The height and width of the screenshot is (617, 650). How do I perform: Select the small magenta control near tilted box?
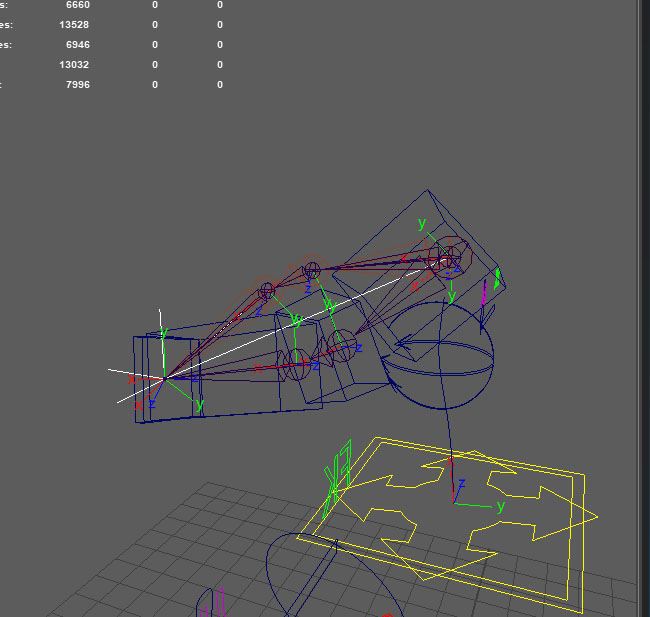(485, 292)
